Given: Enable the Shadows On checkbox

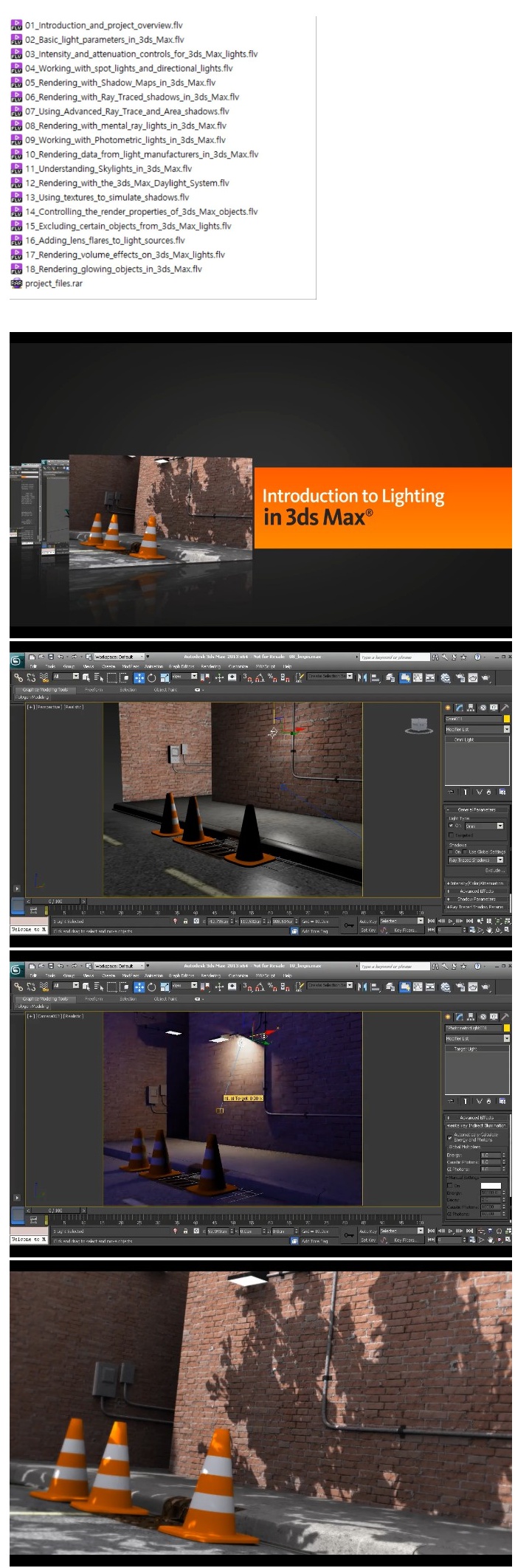Looking at the screenshot, I should [x=451, y=852].
